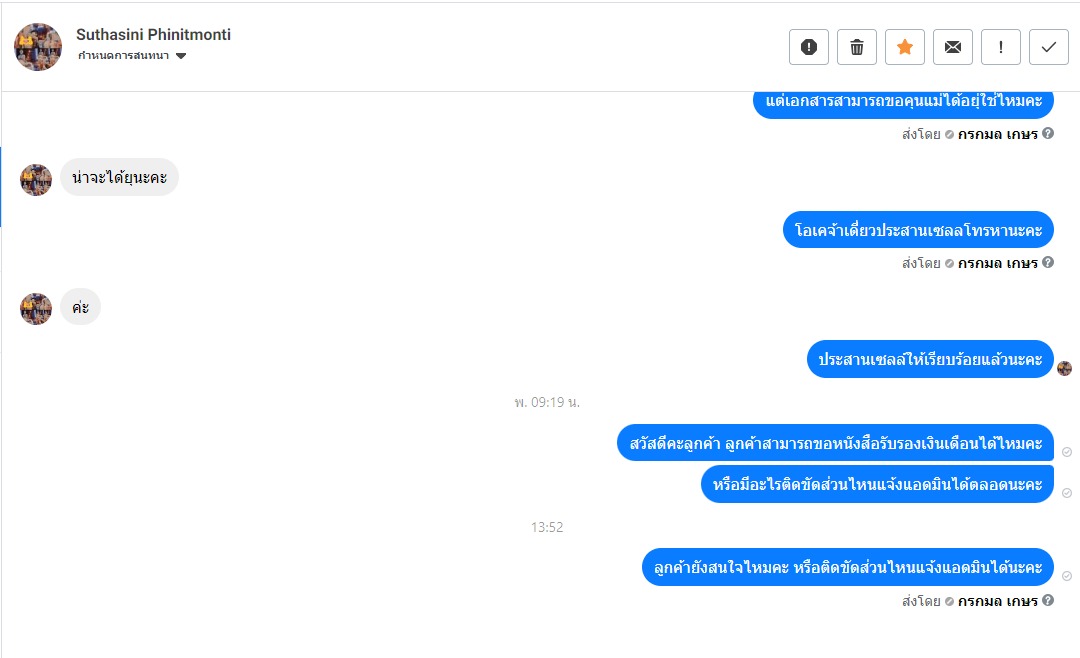The image size is (1080, 658).
Task: Click customer avatar beside ค่ะ message
Action: click(x=36, y=309)
